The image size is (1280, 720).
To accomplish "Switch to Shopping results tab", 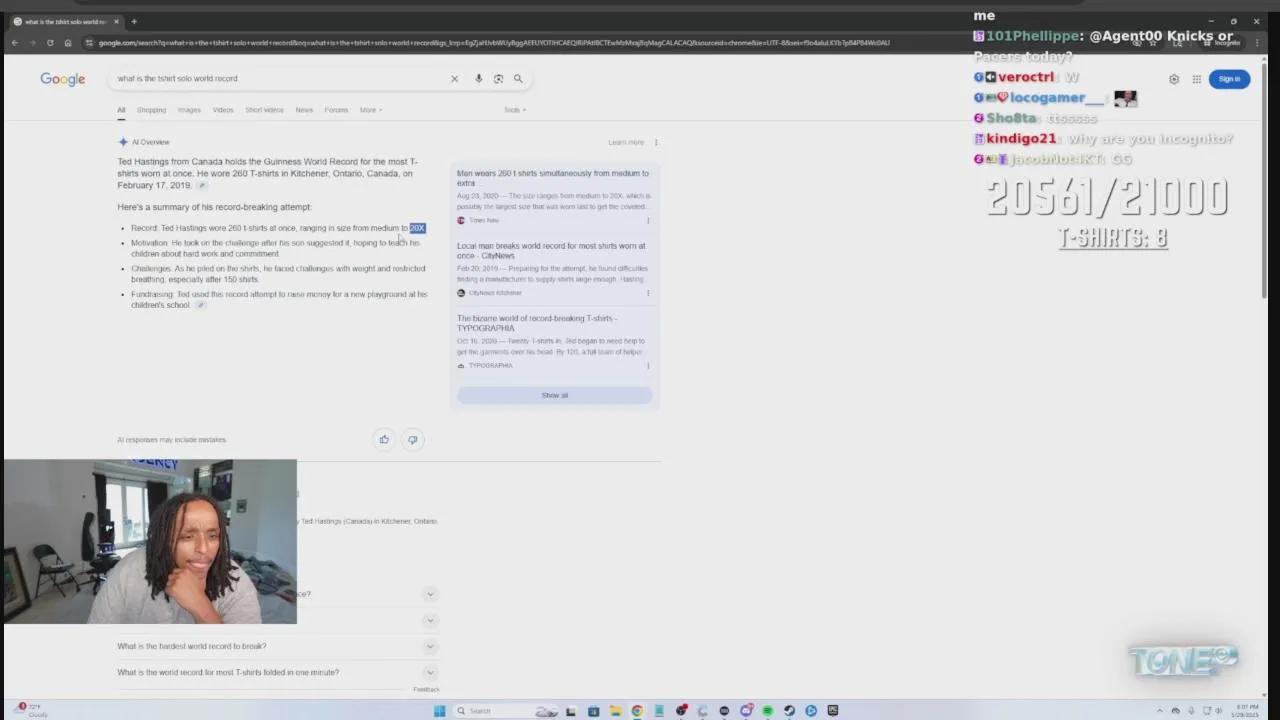I will (151, 110).
